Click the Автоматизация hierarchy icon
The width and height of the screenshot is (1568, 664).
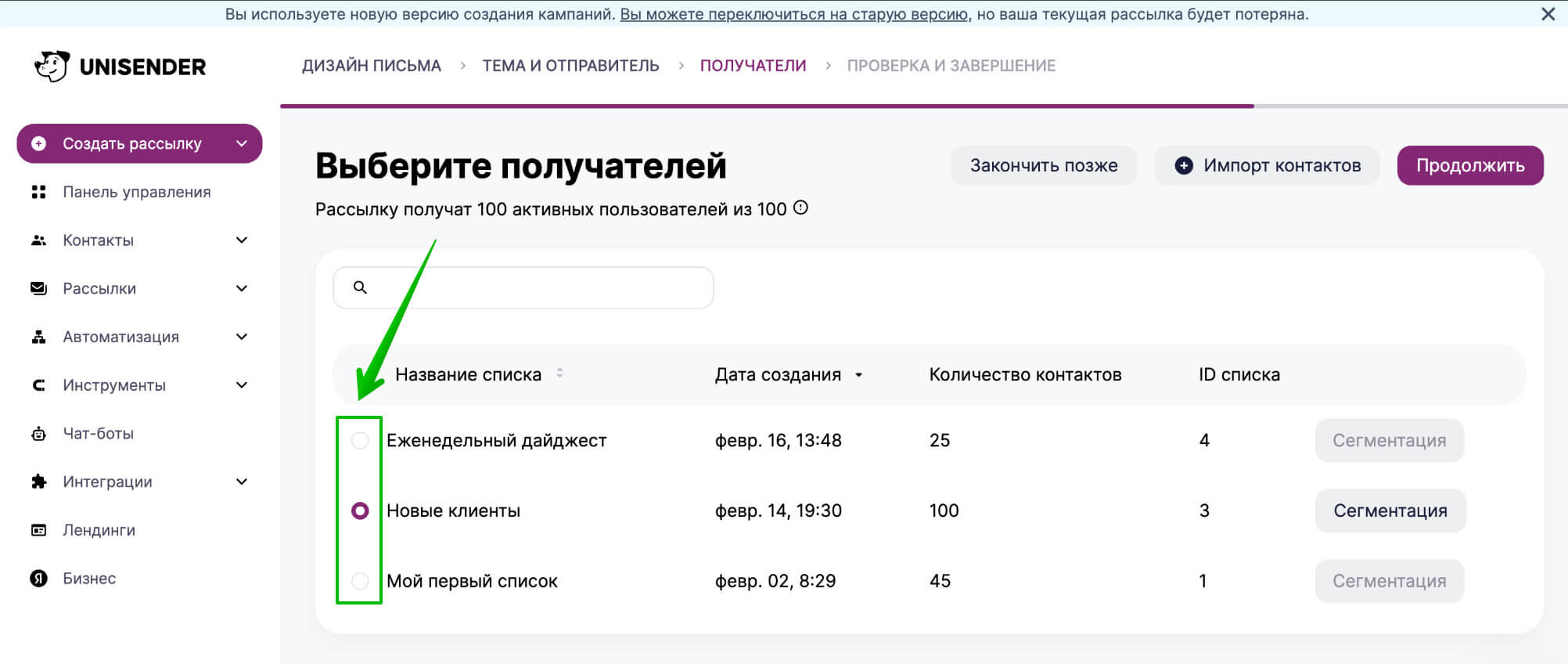click(38, 337)
